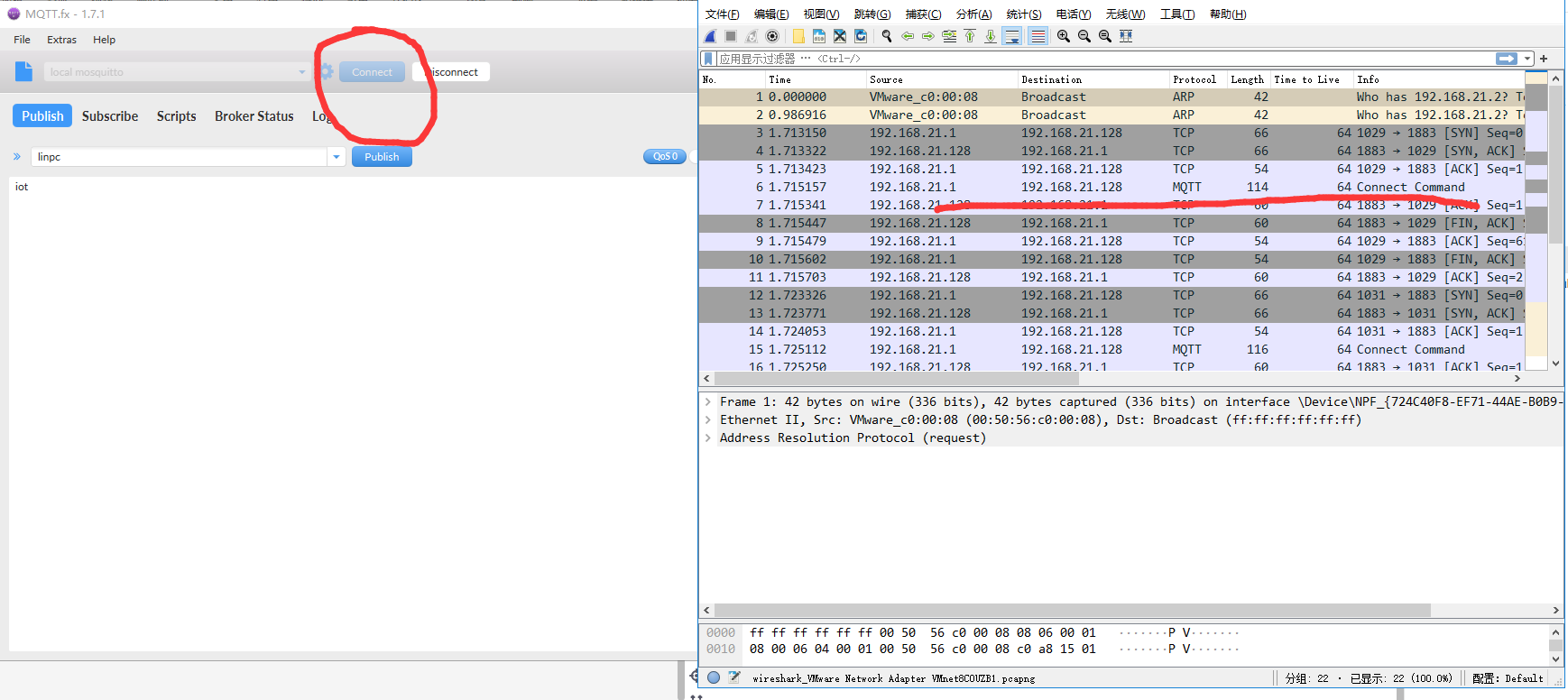The height and width of the screenshot is (700, 1568).
Task: Open a capture file with folder icon
Action: (798, 36)
